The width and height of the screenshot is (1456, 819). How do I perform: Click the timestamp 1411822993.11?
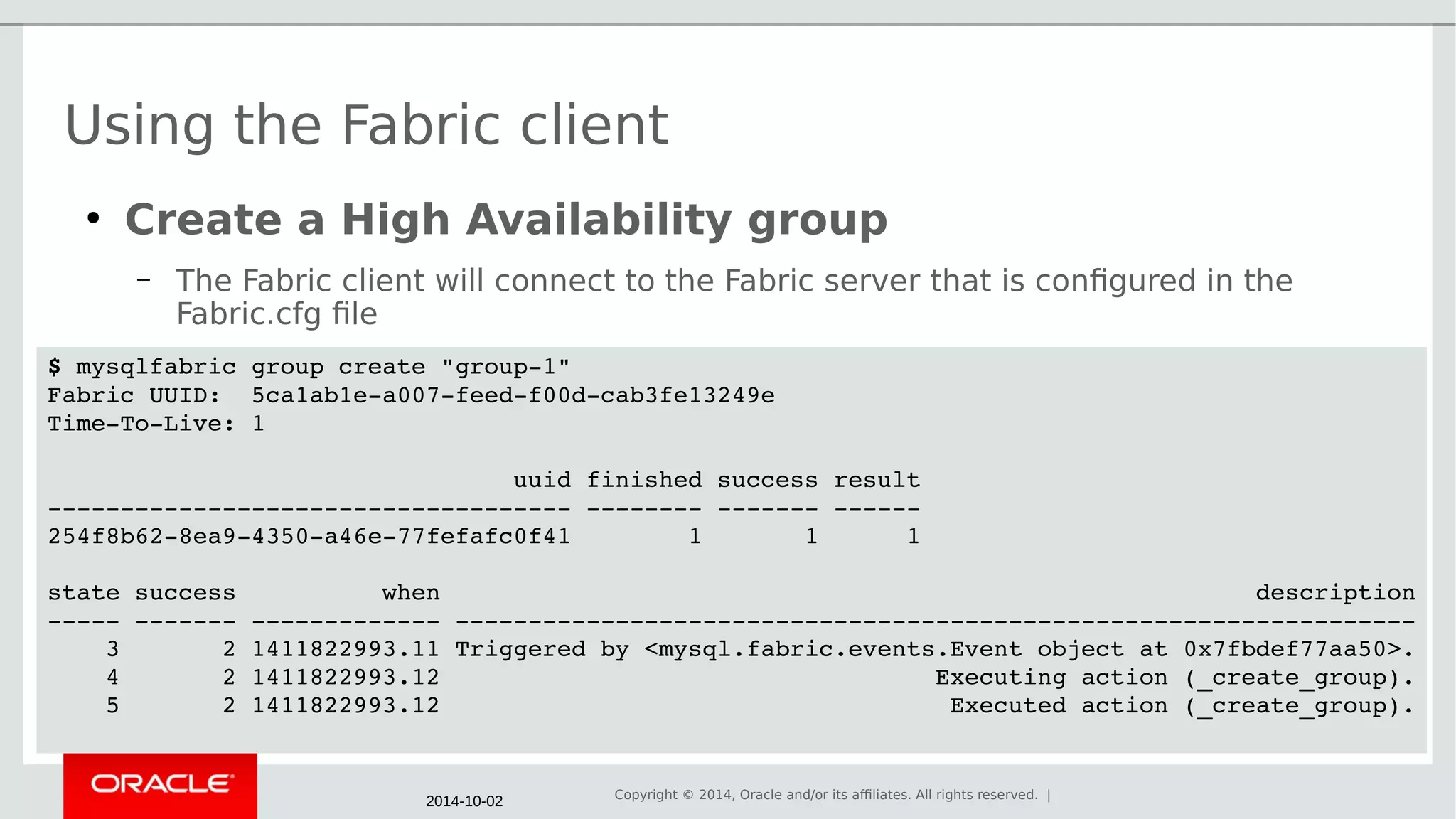(346, 649)
